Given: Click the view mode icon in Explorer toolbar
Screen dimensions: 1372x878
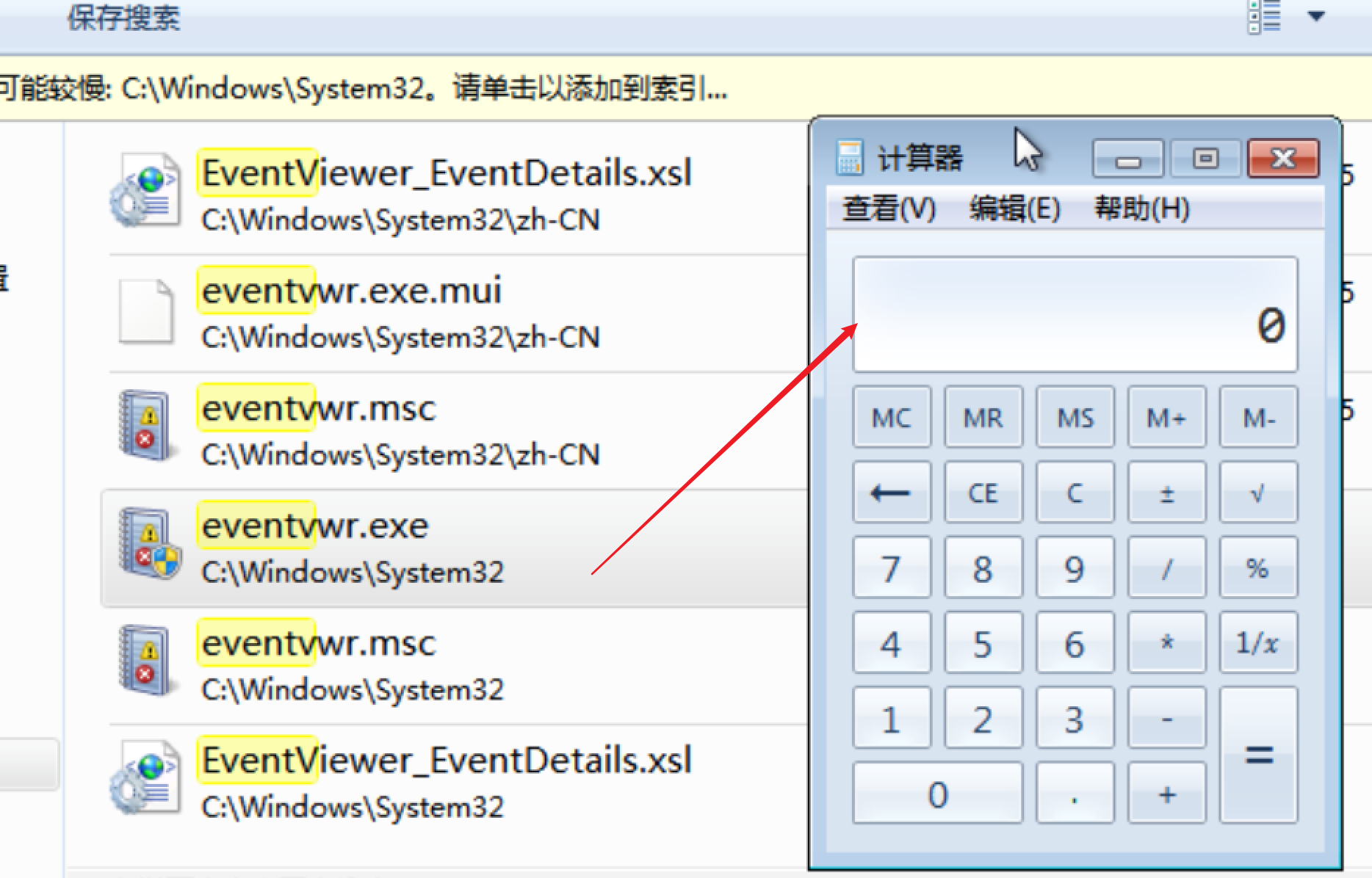Looking at the screenshot, I should 1264,17.
